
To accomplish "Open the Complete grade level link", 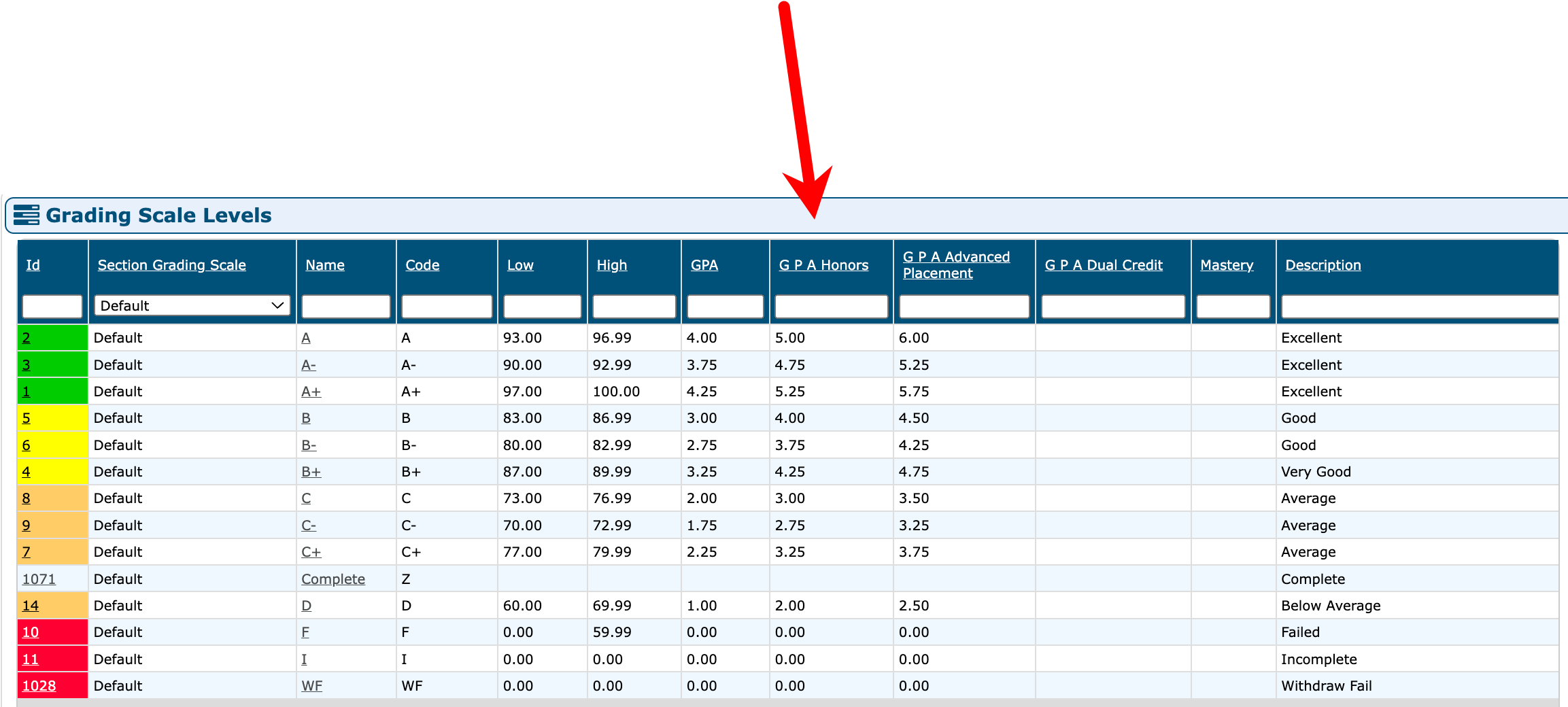I will point(333,579).
